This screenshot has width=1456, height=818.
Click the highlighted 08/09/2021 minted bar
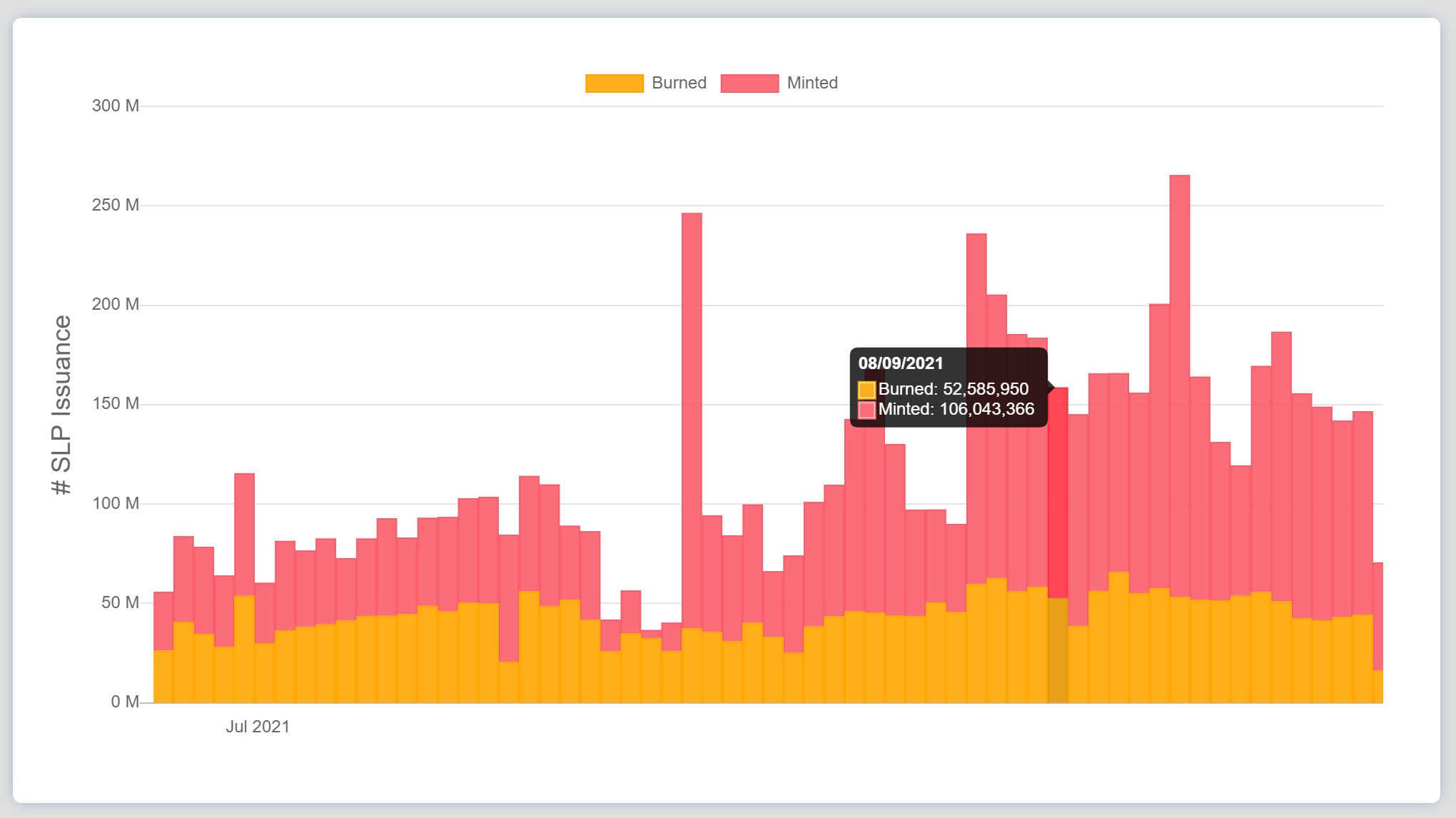click(x=1058, y=493)
